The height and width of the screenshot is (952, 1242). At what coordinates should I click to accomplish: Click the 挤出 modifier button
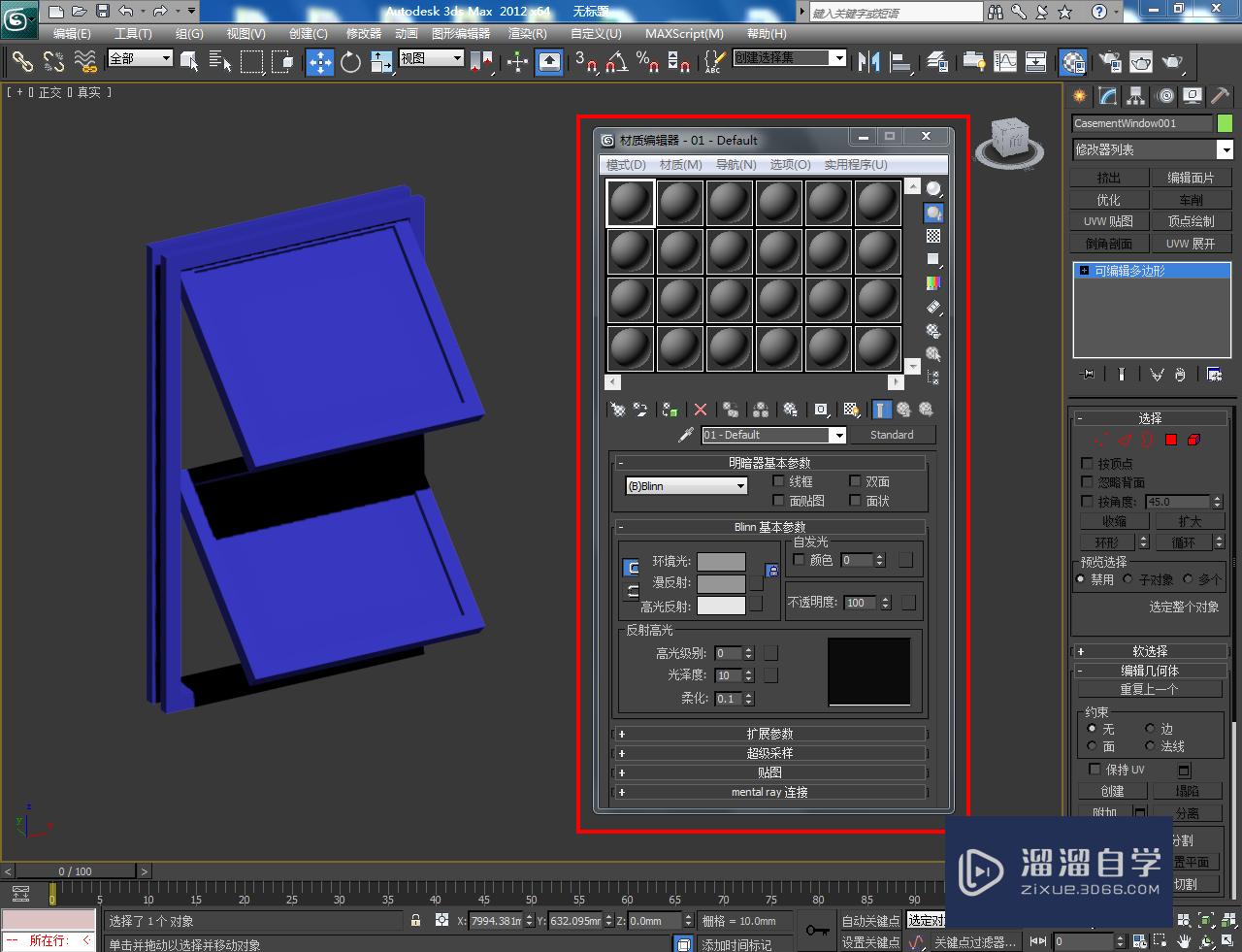click(1109, 178)
